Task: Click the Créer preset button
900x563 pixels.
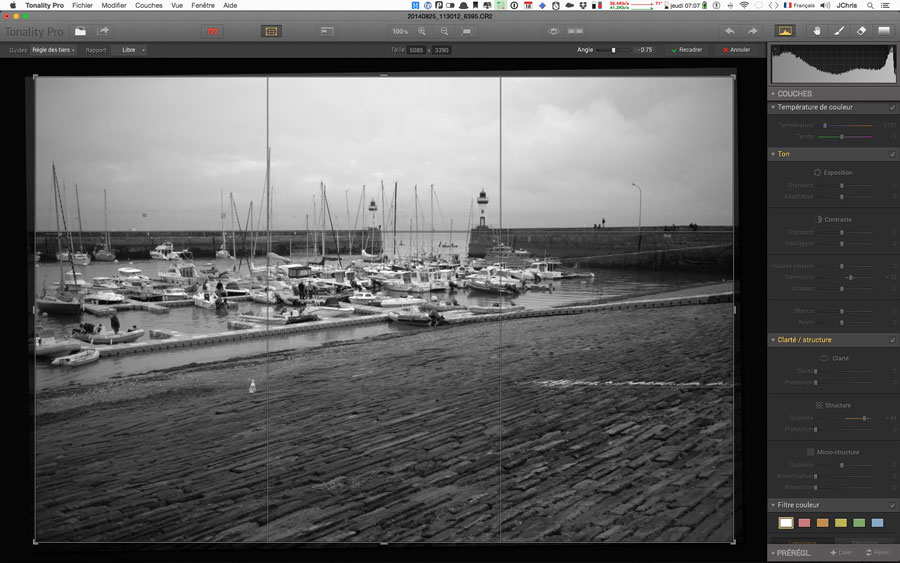Action: (841, 553)
